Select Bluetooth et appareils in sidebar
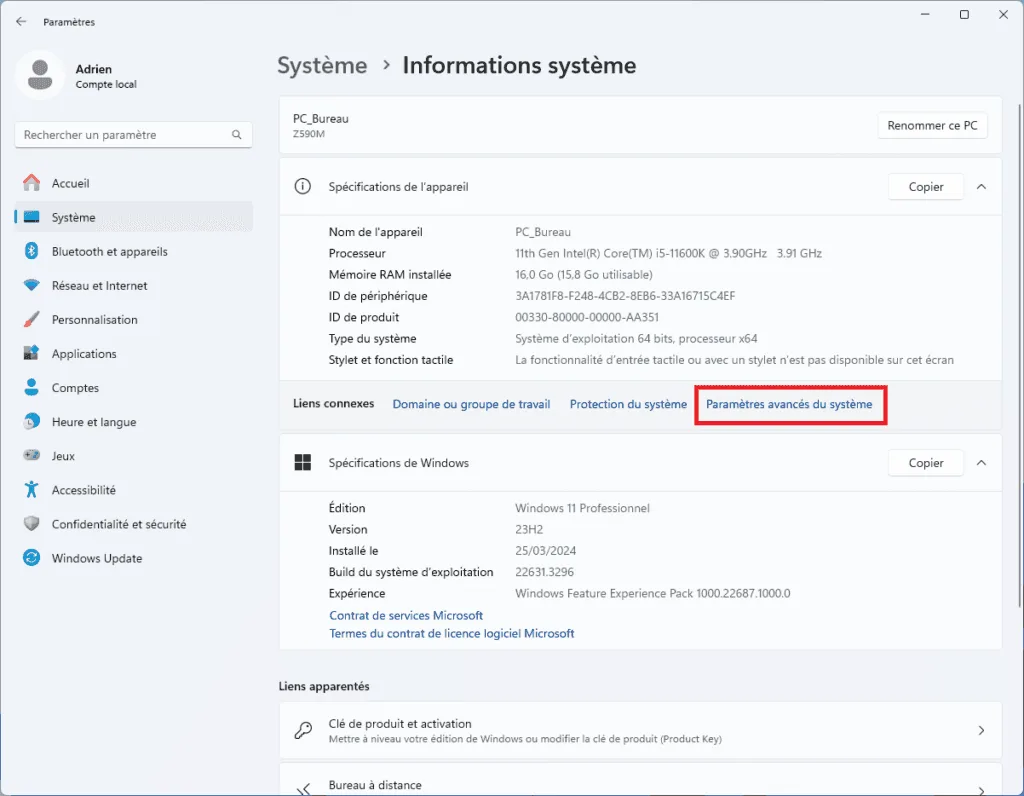The image size is (1024, 796). coord(133,251)
